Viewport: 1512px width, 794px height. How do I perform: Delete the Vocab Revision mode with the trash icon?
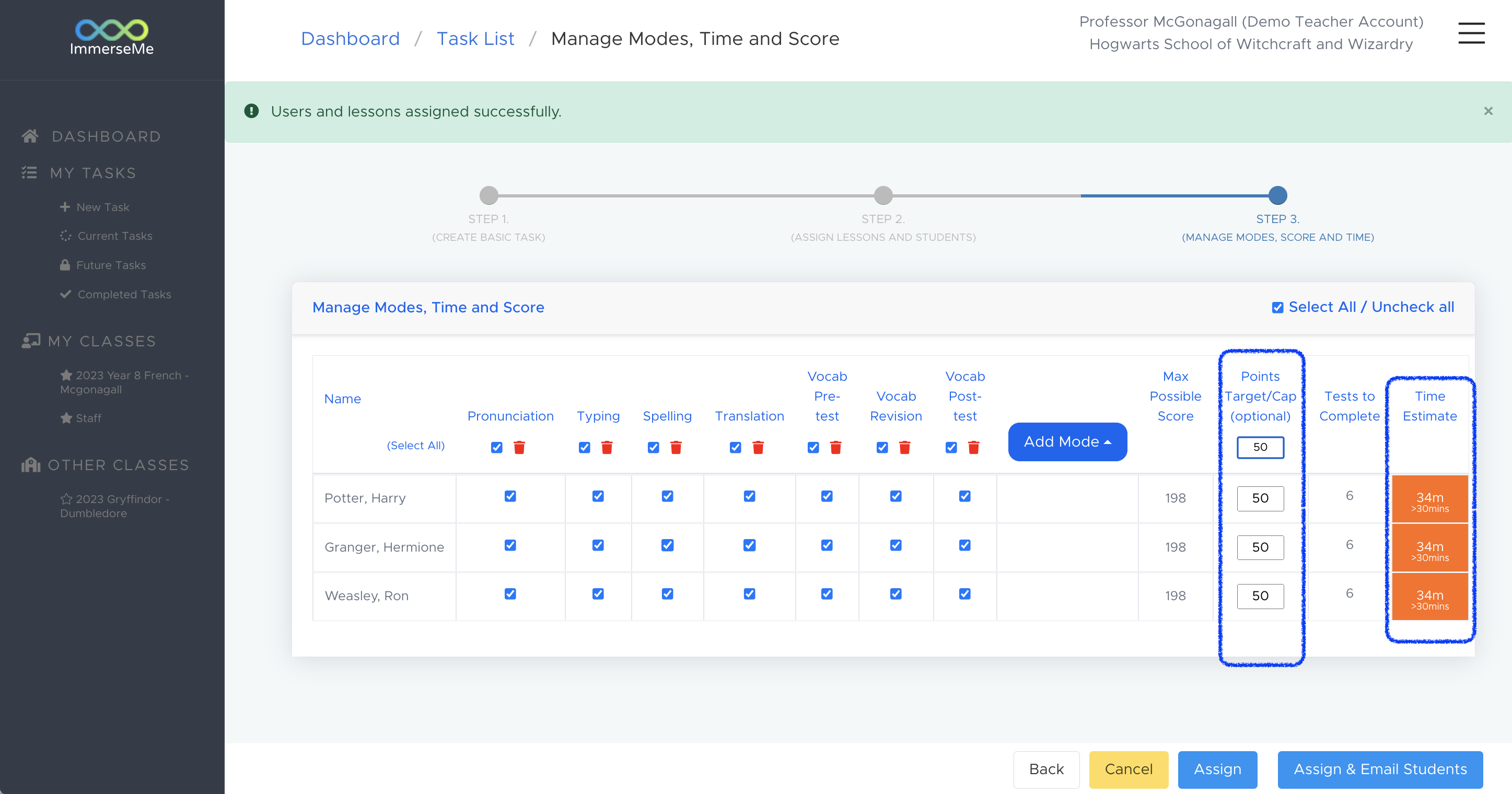click(x=904, y=447)
